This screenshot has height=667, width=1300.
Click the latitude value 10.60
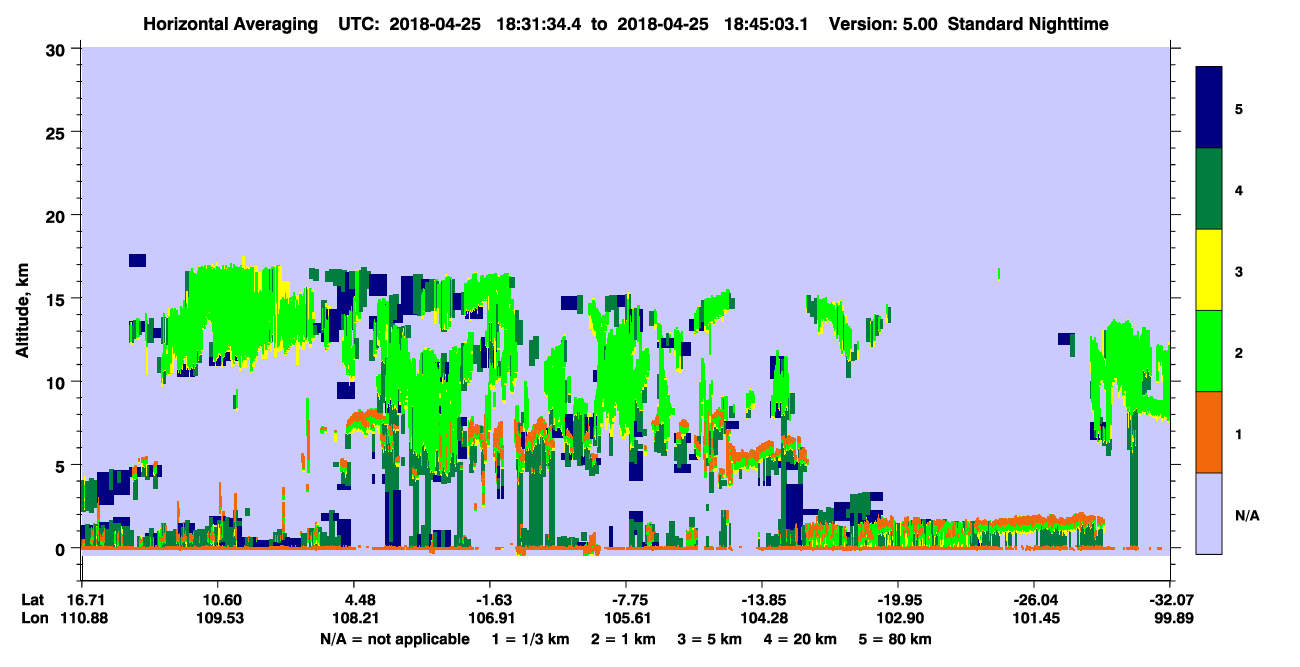tap(217, 599)
